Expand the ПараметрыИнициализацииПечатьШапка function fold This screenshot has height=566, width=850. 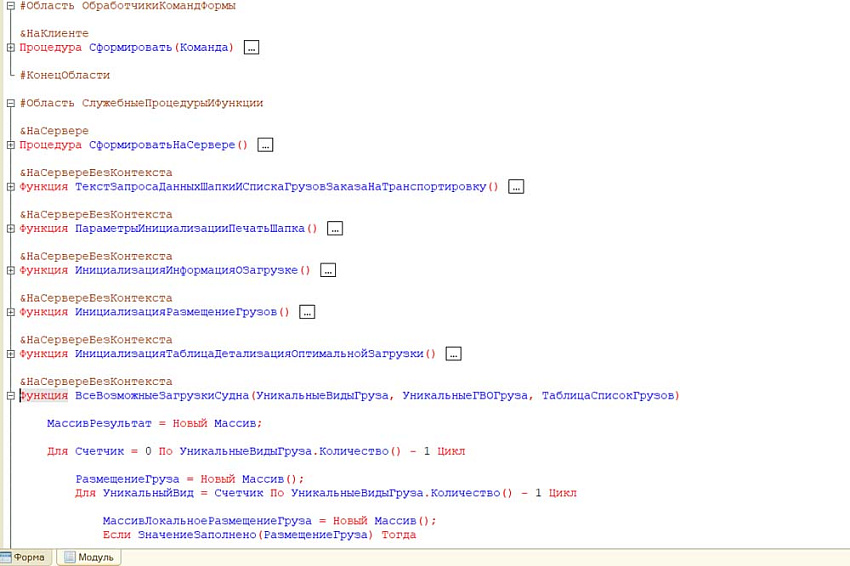10,228
